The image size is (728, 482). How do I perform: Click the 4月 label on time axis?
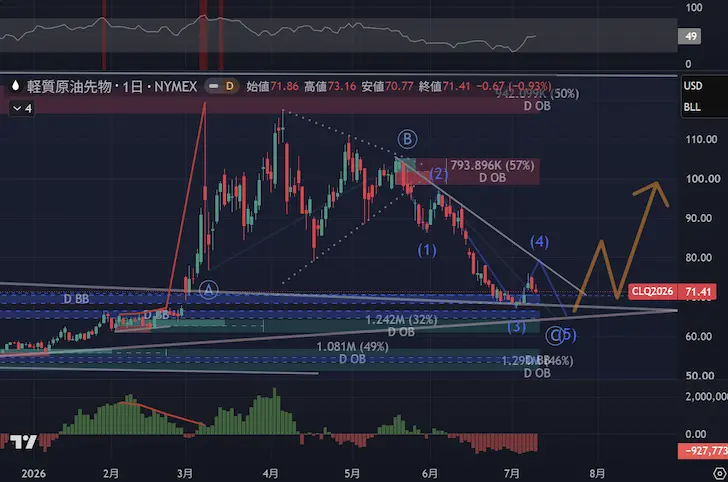pyautogui.click(x=270, y=474)
